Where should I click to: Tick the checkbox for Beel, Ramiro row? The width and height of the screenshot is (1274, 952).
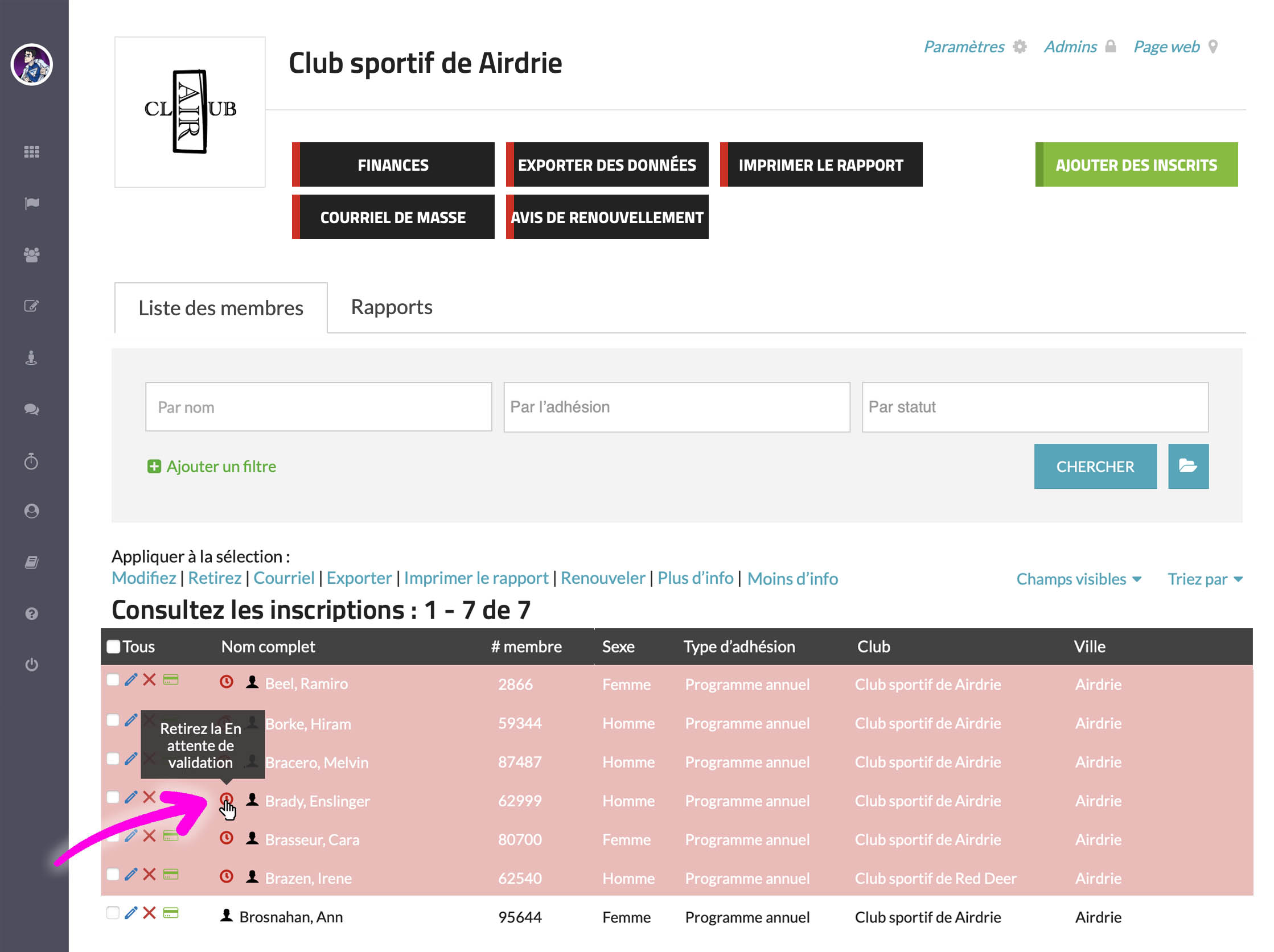point(113,680)
